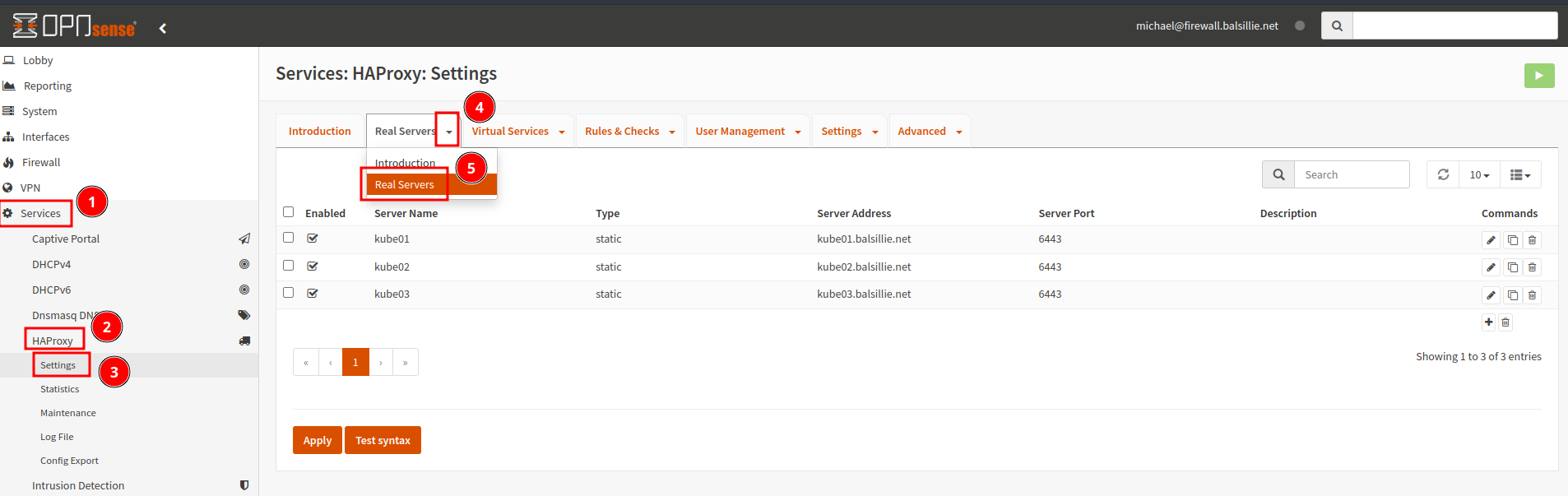
Task: Open the Settings tab dropdown
Action: (875, 132)
